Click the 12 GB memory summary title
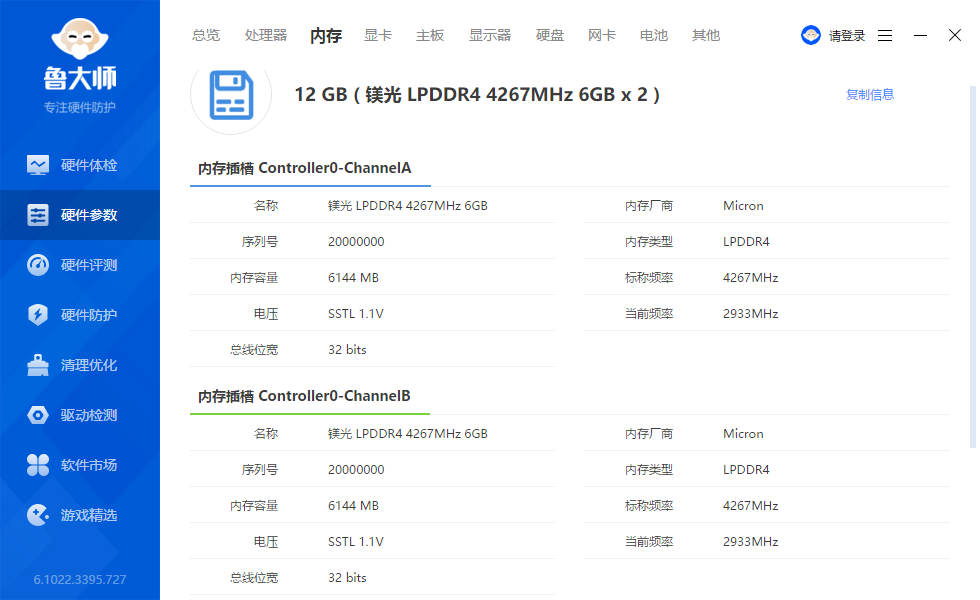The height and width of the screenshot is (600, 980). (477, 94)
